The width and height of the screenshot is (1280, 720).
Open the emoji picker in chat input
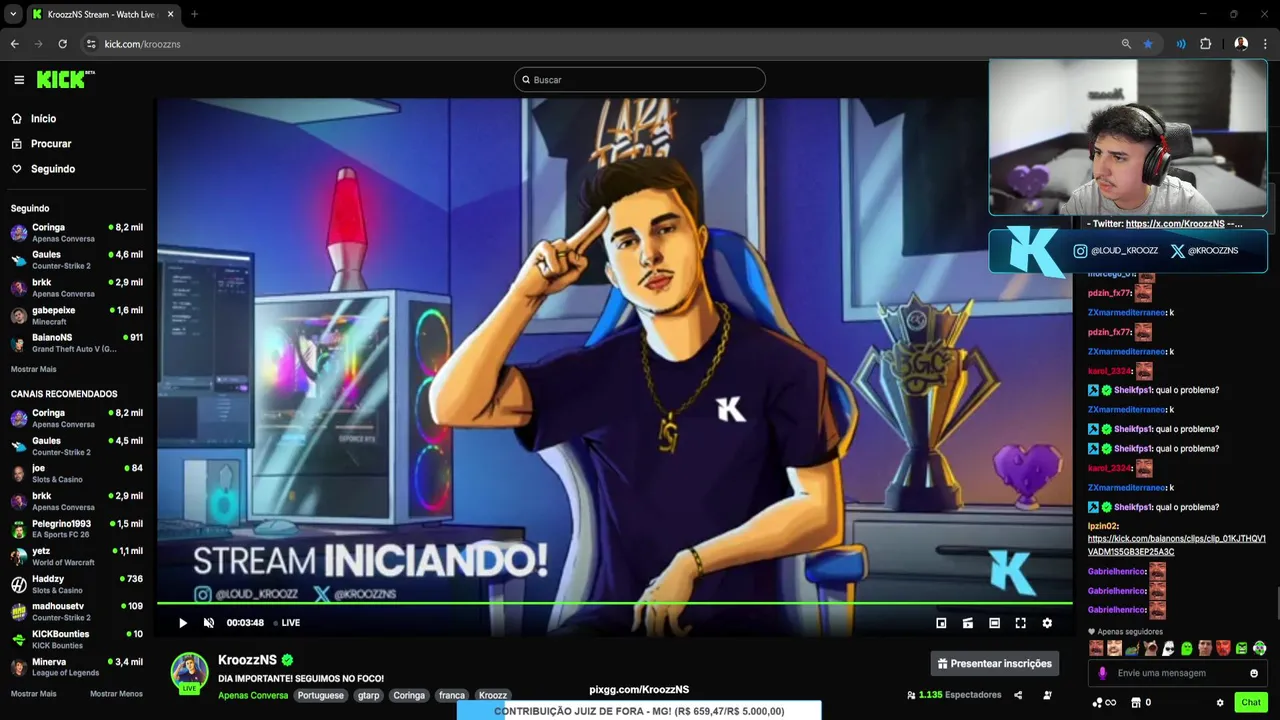coord(1254,673)
